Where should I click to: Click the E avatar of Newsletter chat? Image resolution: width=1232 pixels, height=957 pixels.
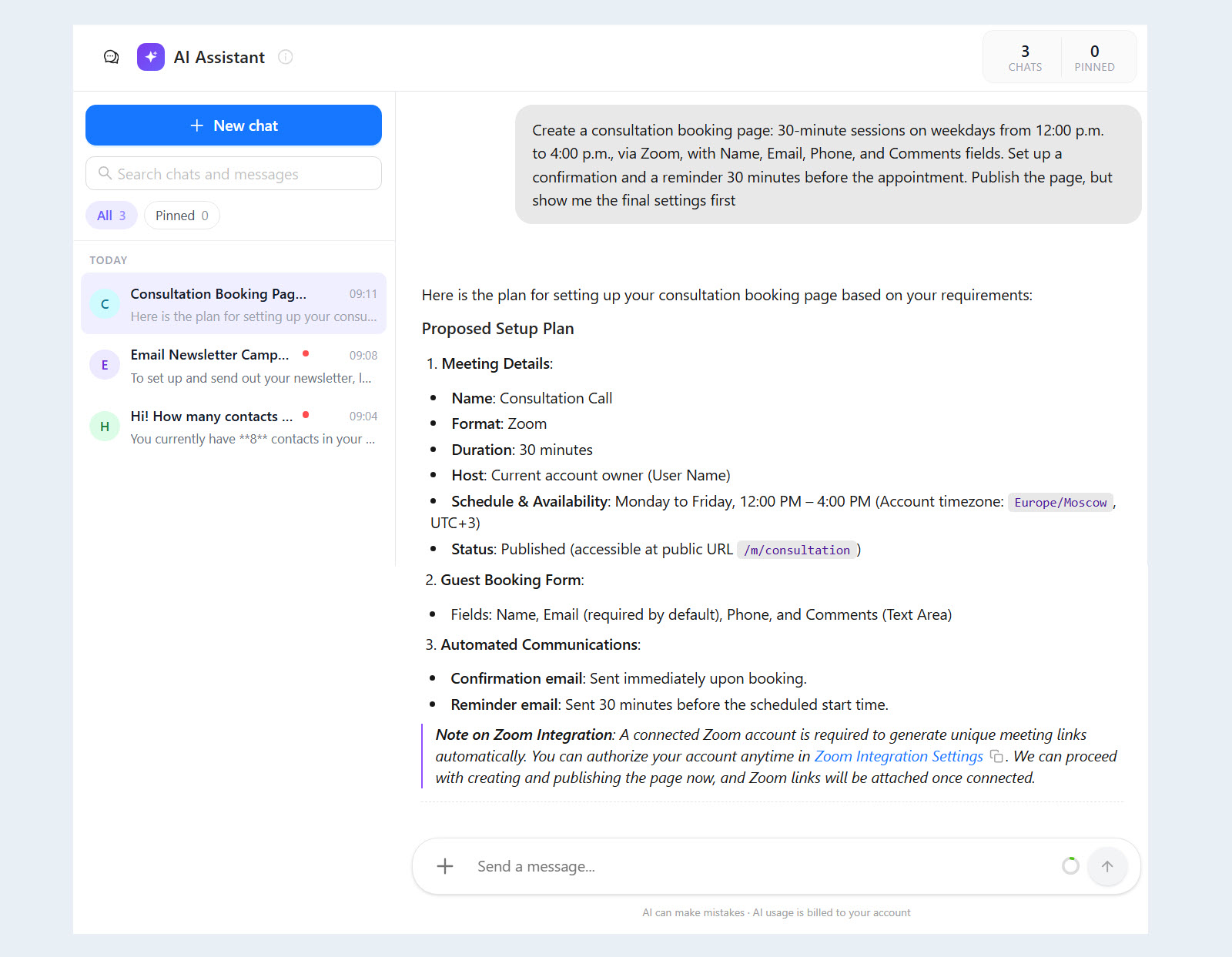click(105, 365)
